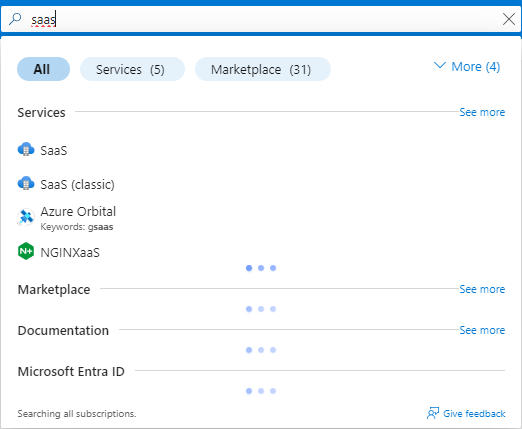Select the All filter tab
The image size is (522, 429).
pyautogui.click(x=43, y=69)
